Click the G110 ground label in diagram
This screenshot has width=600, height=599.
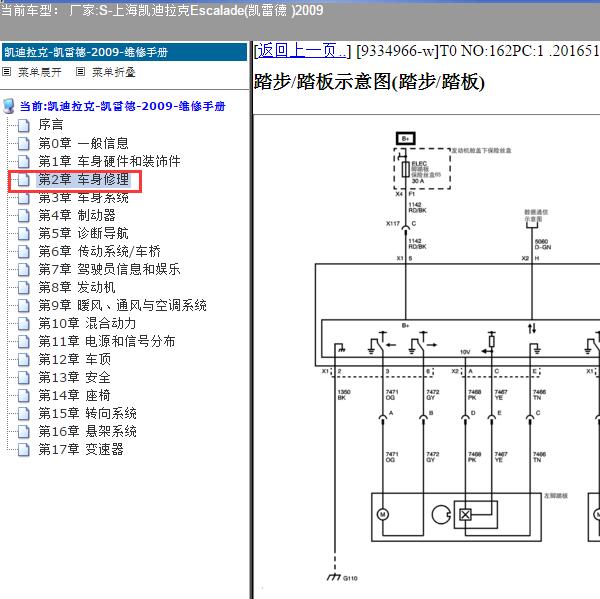click(350, 578)
